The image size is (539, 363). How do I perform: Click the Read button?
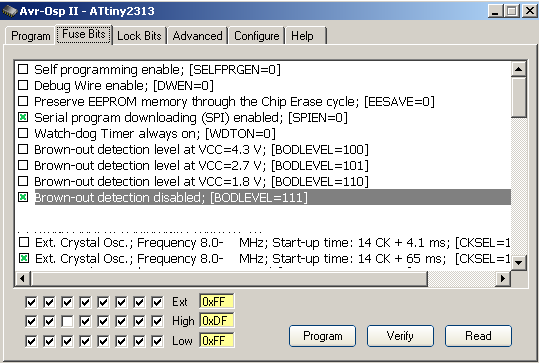tap(478, 336)
